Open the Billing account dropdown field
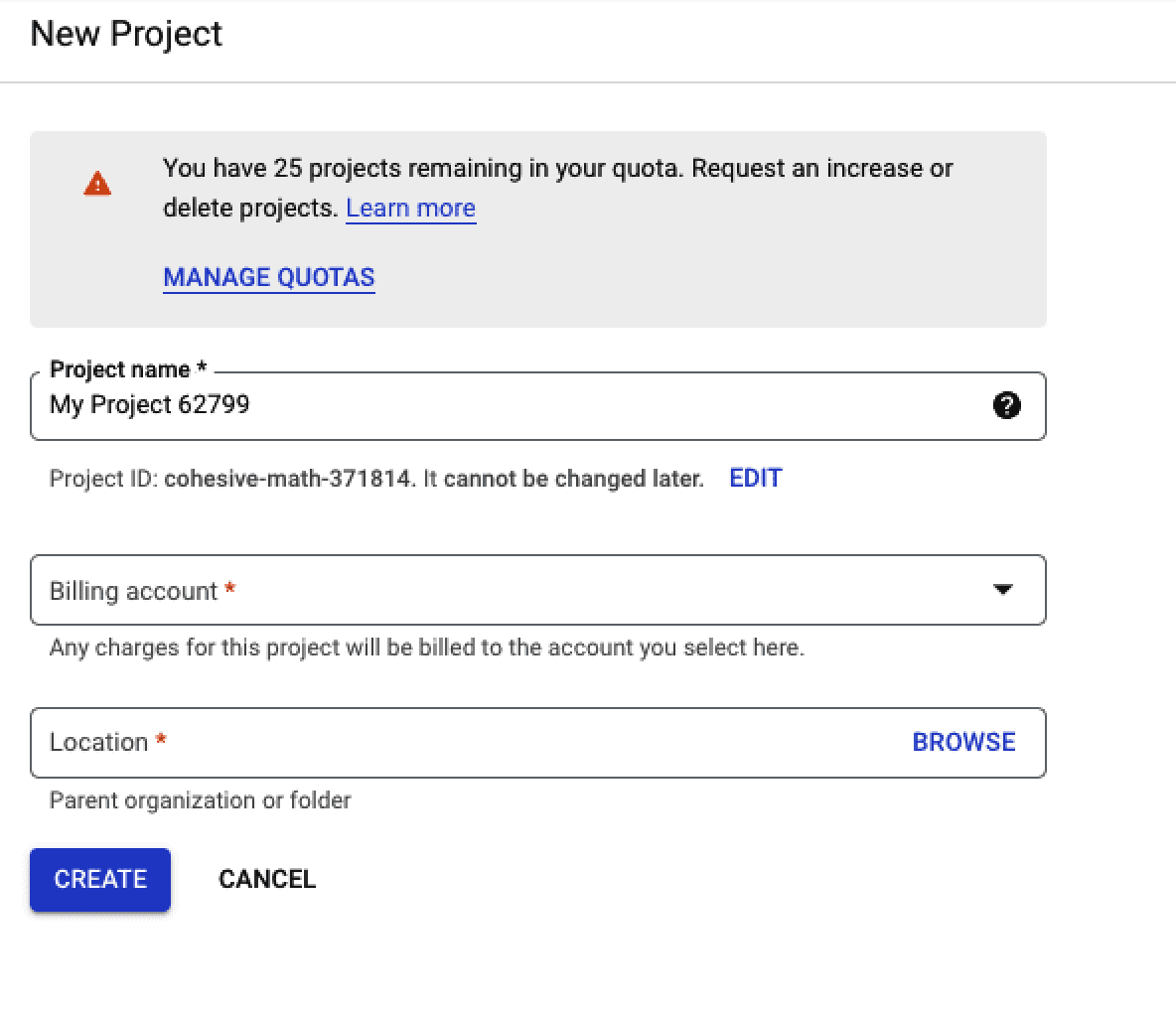The width and height of the screenshot is (1176, 1011). click(x=537, y=590)
